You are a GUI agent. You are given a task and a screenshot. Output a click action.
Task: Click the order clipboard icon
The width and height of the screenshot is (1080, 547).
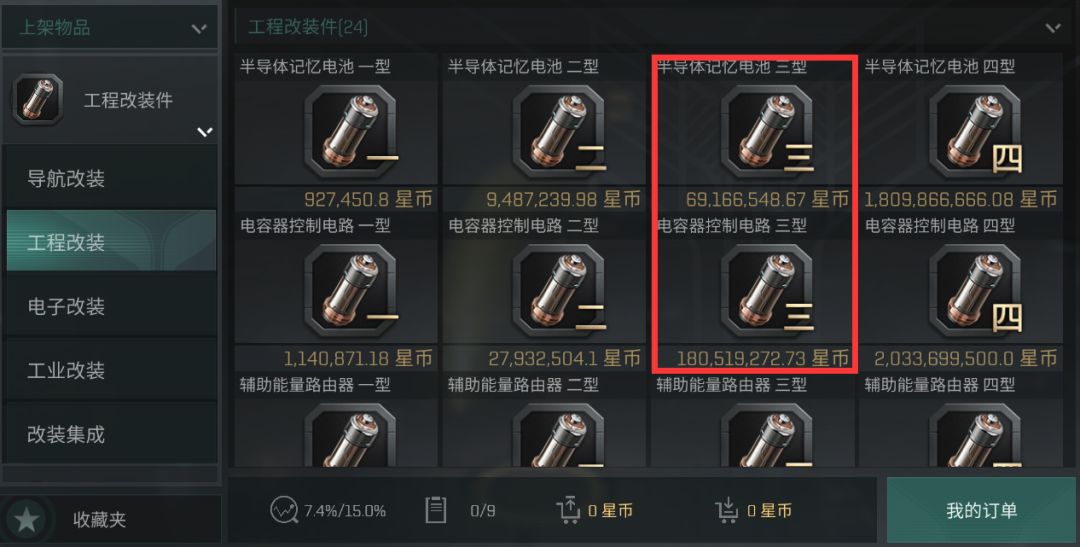tap(435, 510)
